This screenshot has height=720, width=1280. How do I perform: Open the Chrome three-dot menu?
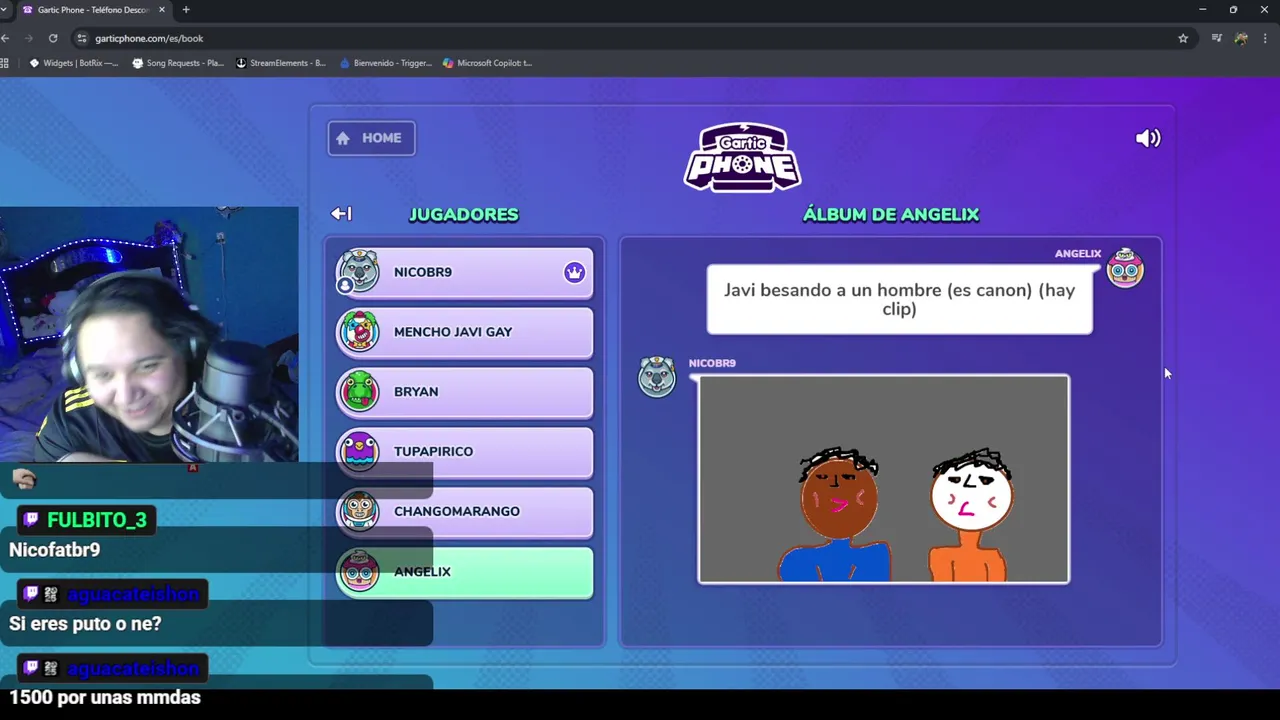coord(1266,38)
